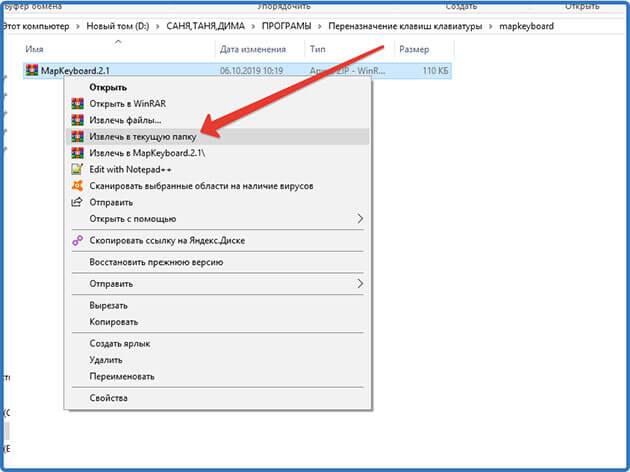The width and height of the screenshot is (630, 472).
Task: Choose Извлечь в MapKeyboard.2.1\ entry
Action: click(217, 153)
